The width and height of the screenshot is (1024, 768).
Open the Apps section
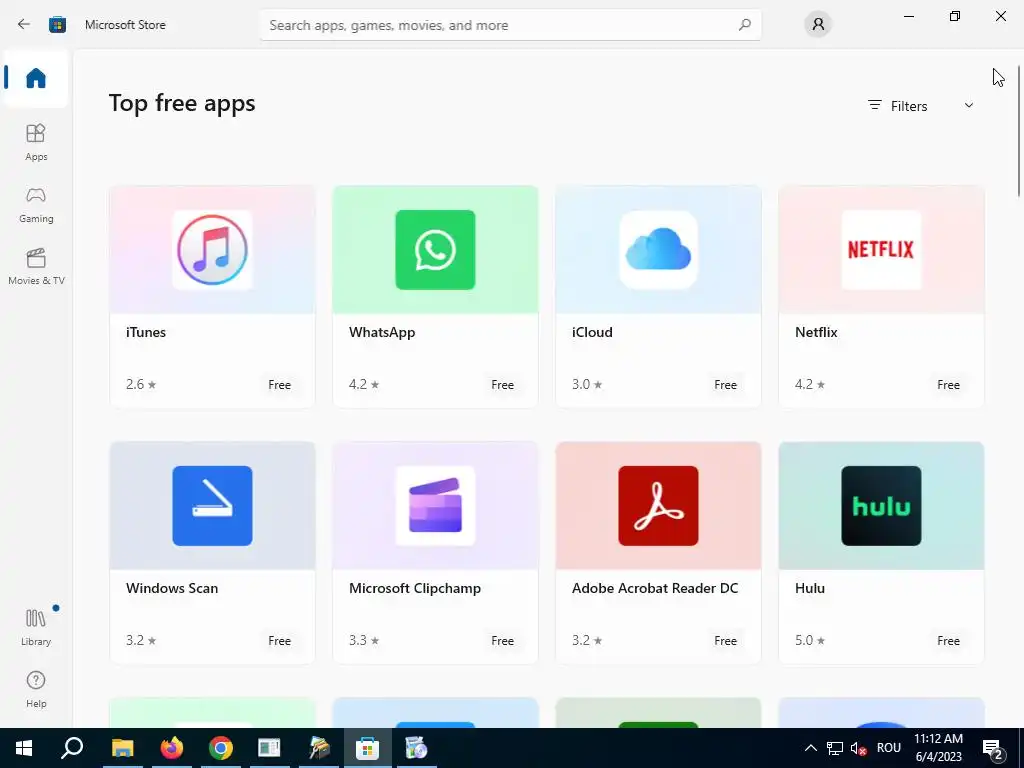[36, 142]
